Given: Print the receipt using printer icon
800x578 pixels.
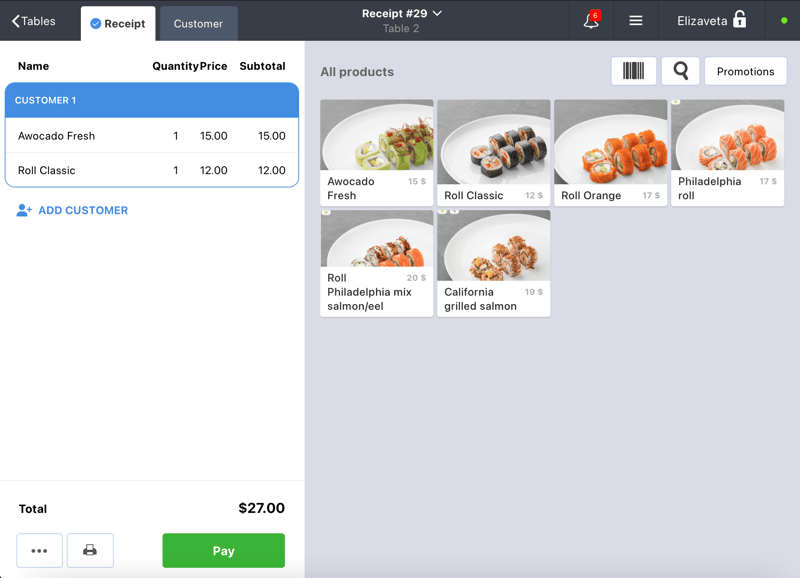Looking at the screenshot, I should 90,550.
